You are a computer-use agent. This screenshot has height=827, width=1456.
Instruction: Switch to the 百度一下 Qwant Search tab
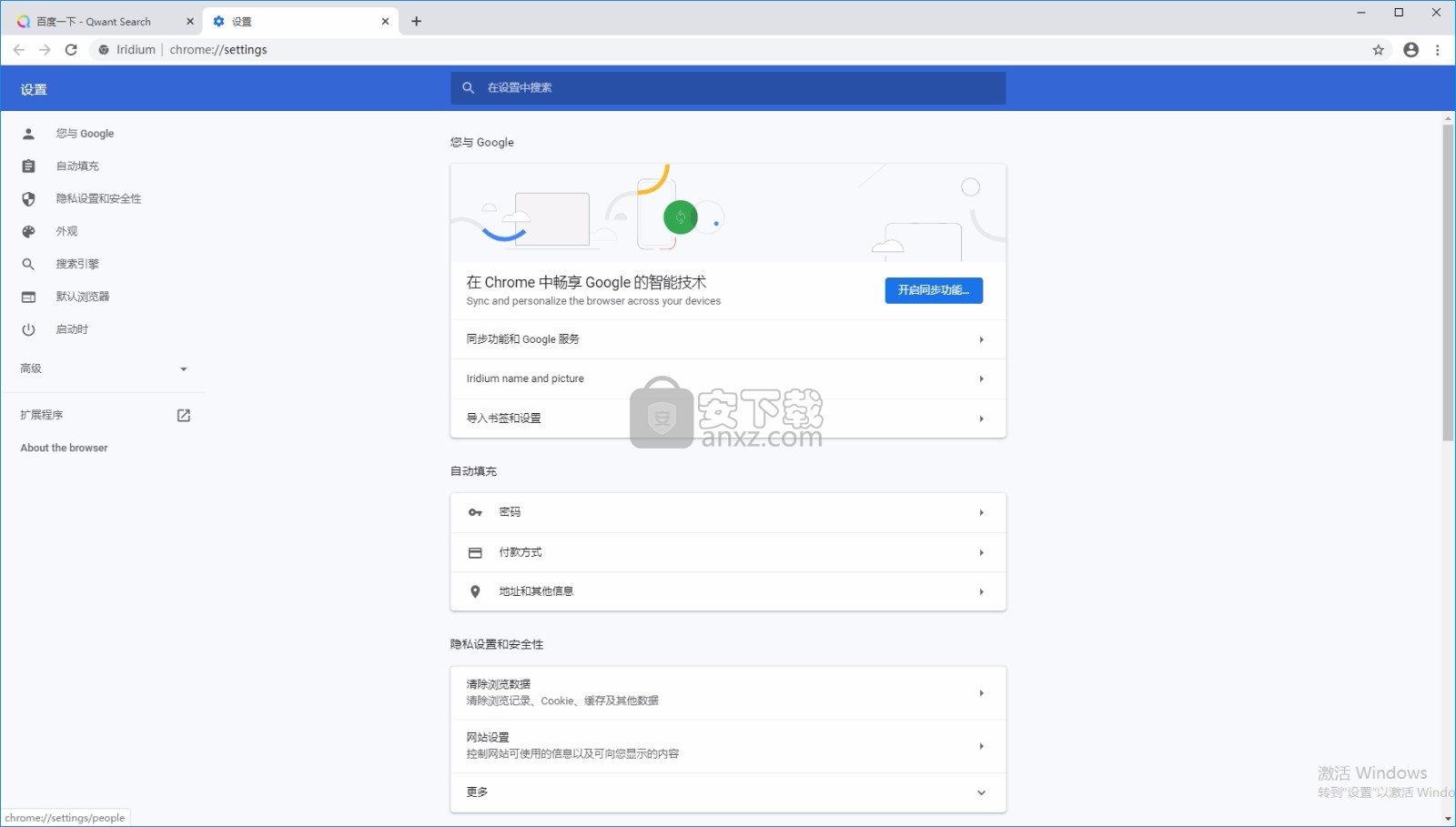coord(105,21)
